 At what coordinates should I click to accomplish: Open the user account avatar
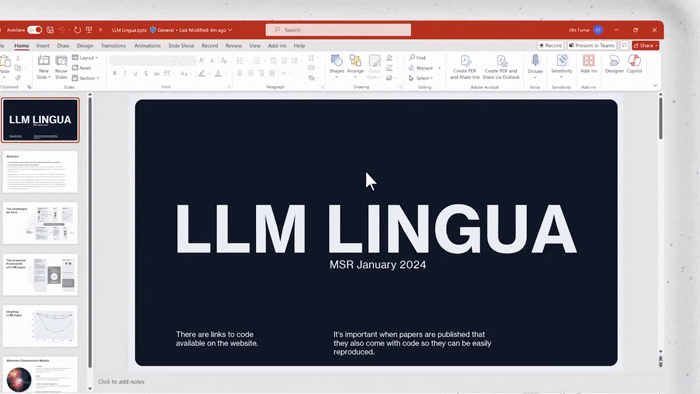pyautogui.click(x=598, y=30)
